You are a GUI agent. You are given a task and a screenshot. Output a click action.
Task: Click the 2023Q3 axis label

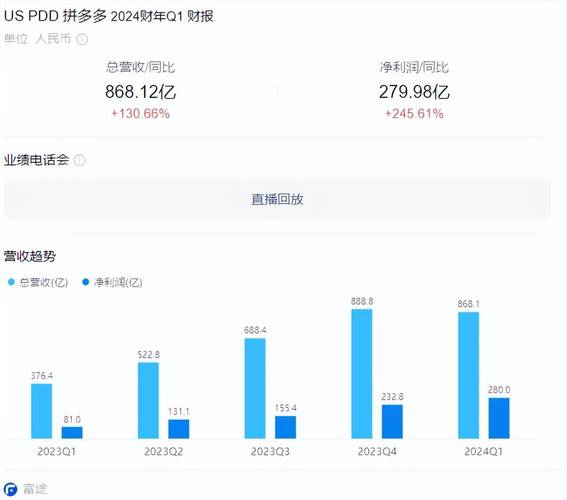click(270, 452)
